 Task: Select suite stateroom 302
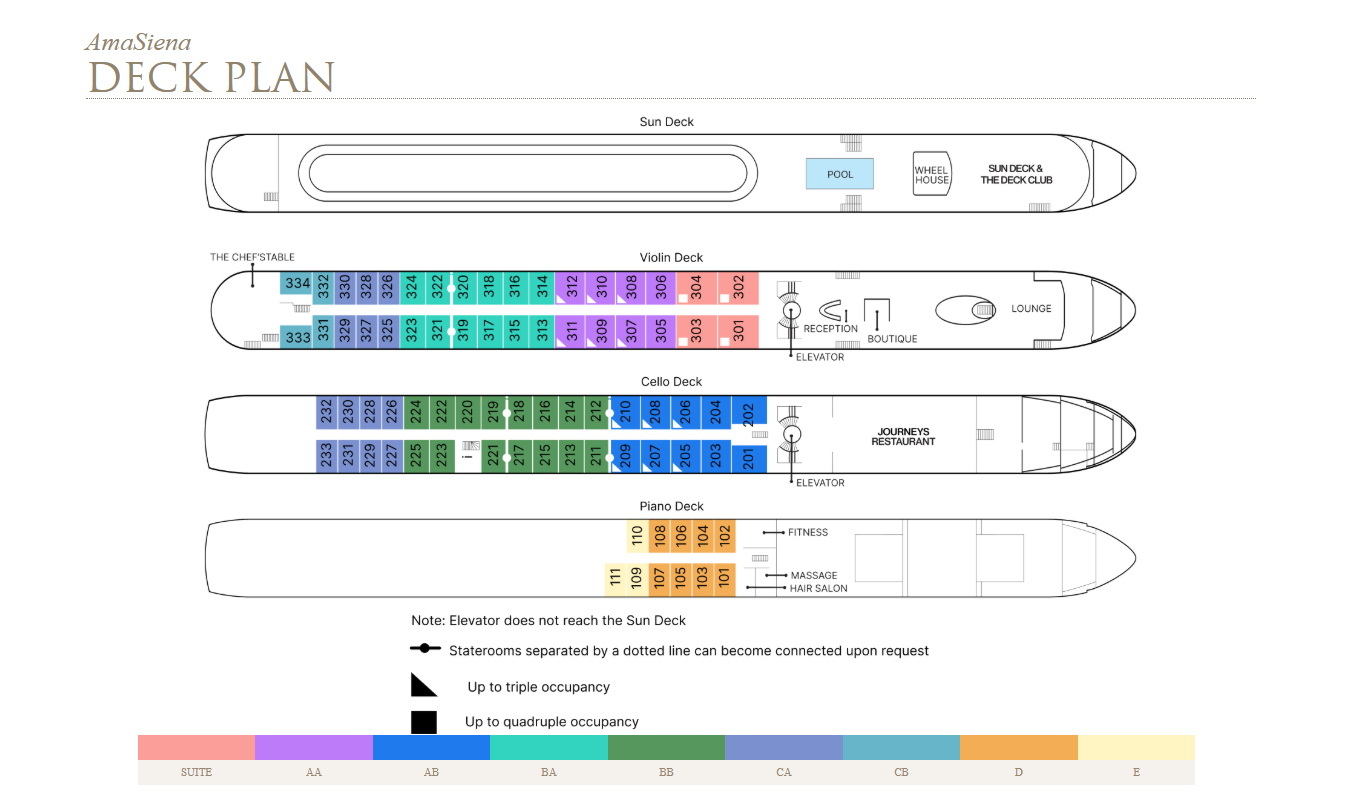click(739, 288)
